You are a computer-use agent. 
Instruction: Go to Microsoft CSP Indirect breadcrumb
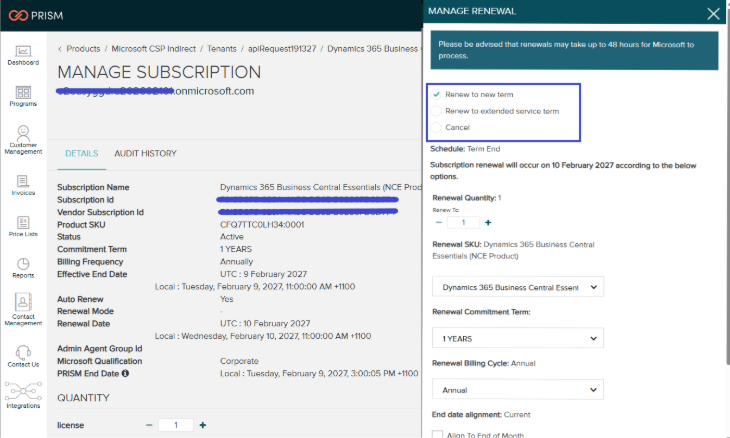[154, 49]
